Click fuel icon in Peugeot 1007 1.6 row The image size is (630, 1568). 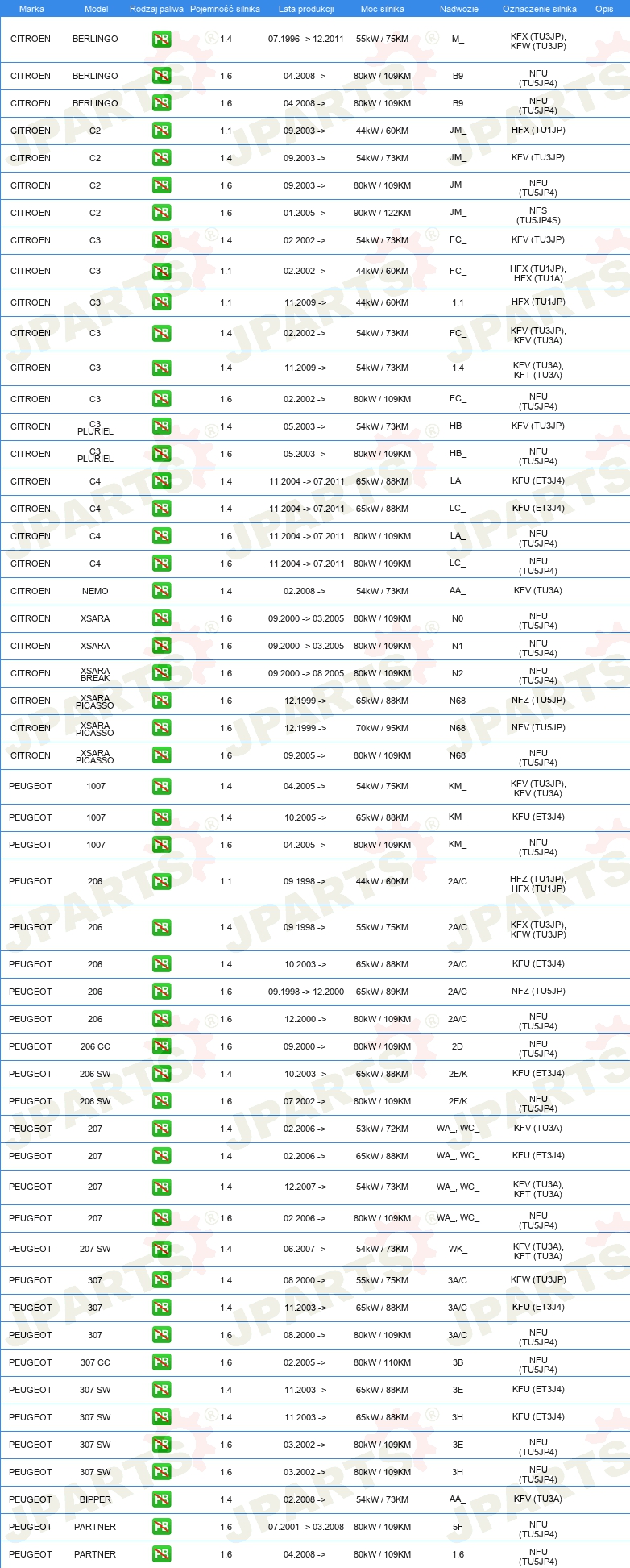tap(161, 845)
